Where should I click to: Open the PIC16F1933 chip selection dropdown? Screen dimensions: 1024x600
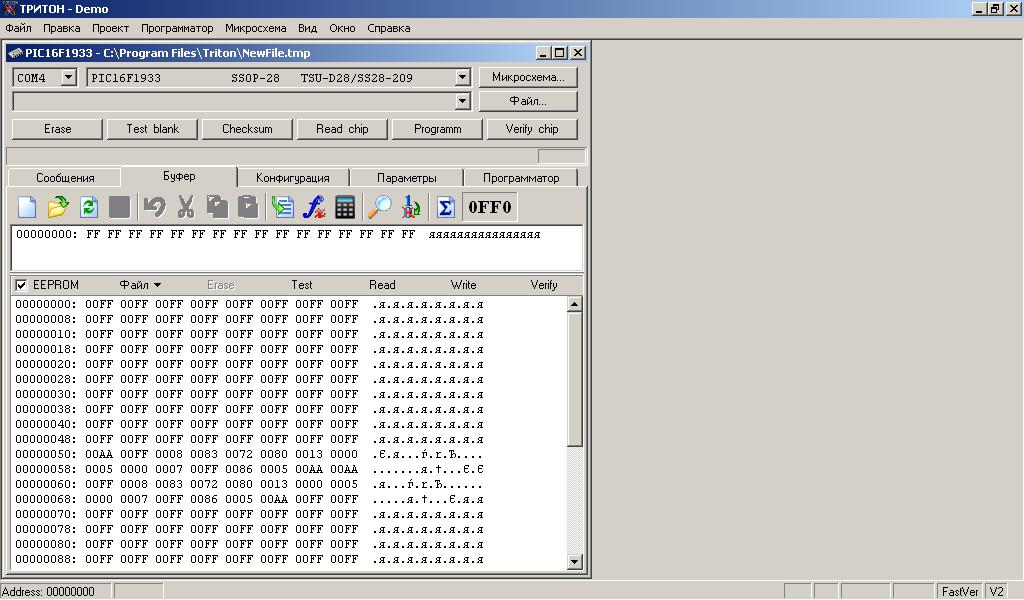tap(462, 77)
